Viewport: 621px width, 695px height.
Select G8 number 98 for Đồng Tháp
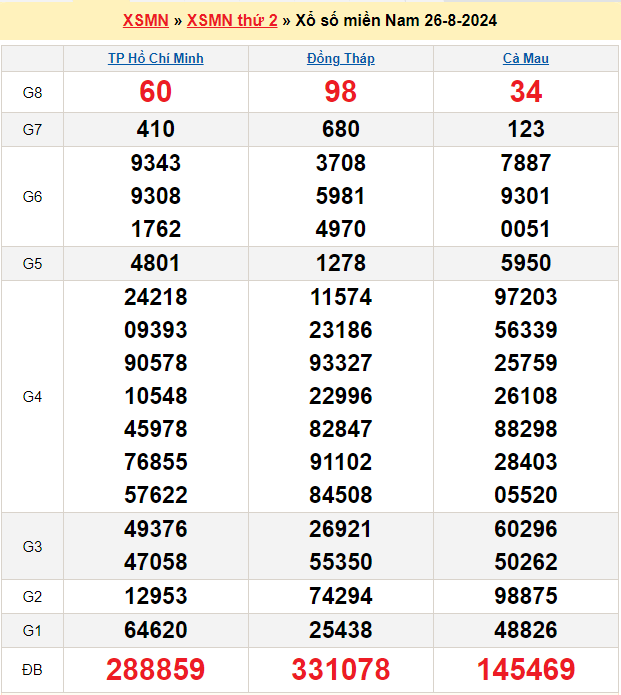(x=341, y=92)
